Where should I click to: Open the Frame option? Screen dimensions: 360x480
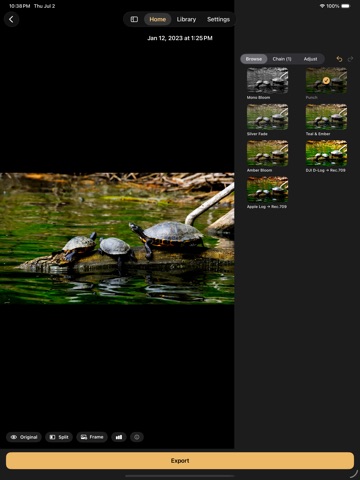tap(92, 437)
